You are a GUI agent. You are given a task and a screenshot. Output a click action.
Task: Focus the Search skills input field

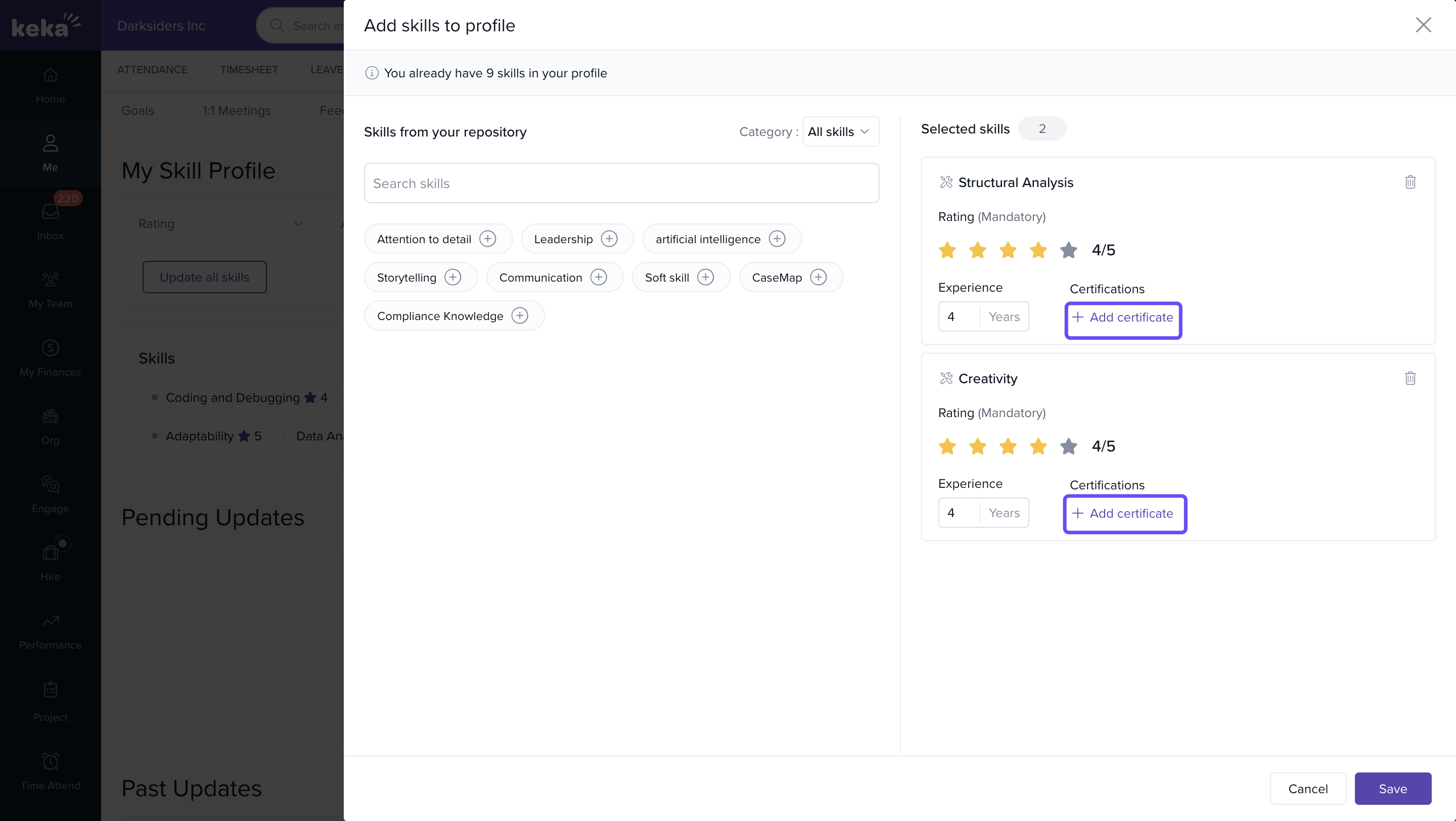(x=621, y=184)
